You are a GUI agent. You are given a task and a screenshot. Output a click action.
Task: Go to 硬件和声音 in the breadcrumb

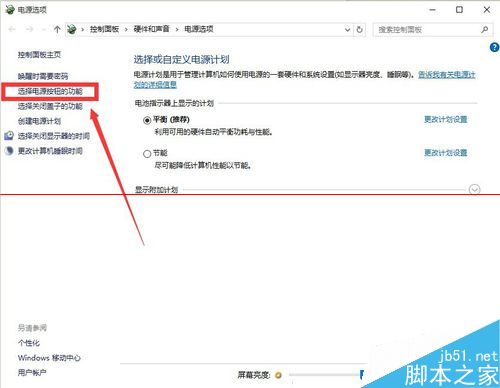pos(152,29)
